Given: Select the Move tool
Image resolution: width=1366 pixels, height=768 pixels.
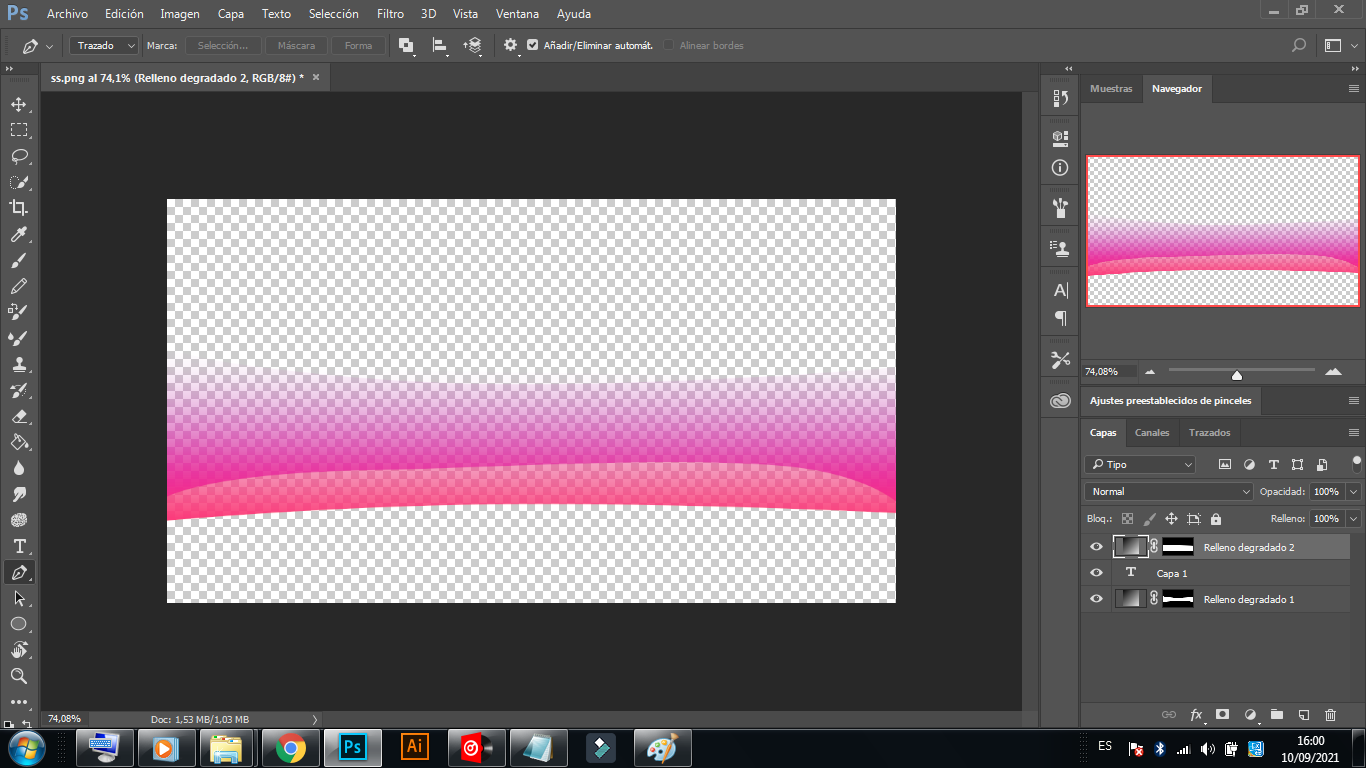Looking at the screenshot, I should 19,104.
